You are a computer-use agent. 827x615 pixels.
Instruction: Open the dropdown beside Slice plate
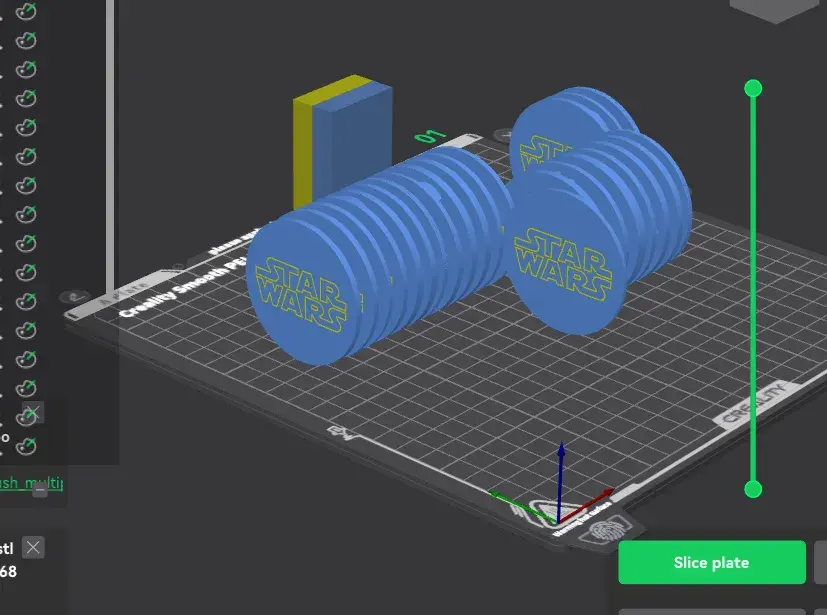pos(820,562)
